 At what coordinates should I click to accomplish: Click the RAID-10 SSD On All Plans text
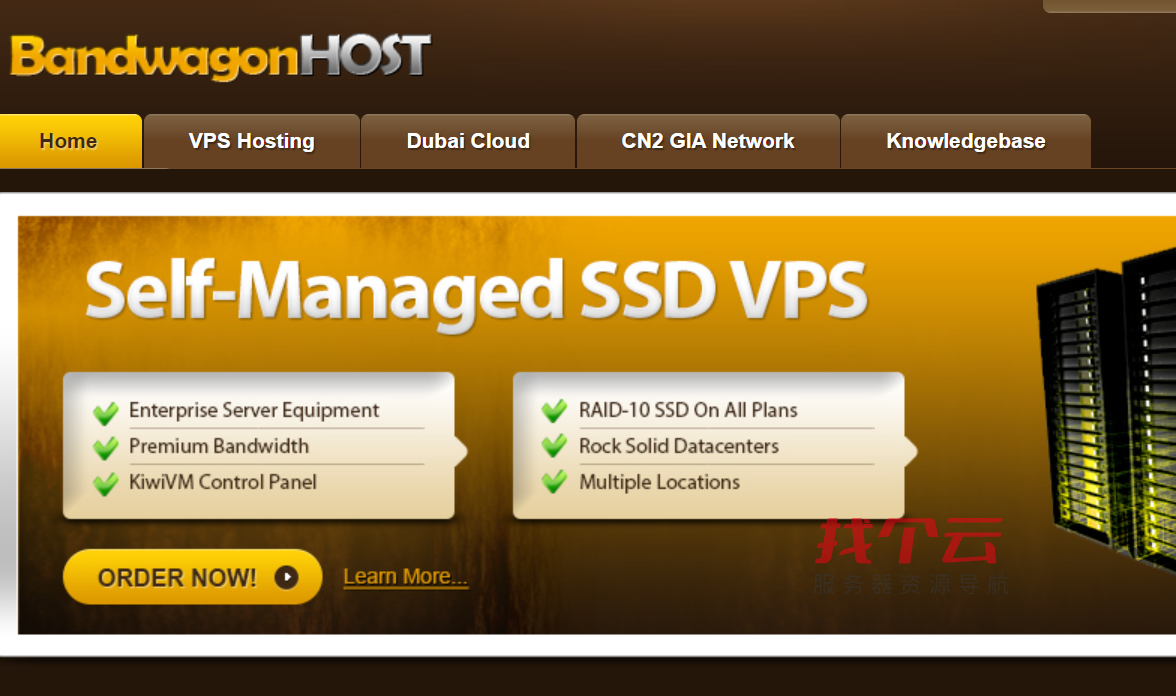688,410
